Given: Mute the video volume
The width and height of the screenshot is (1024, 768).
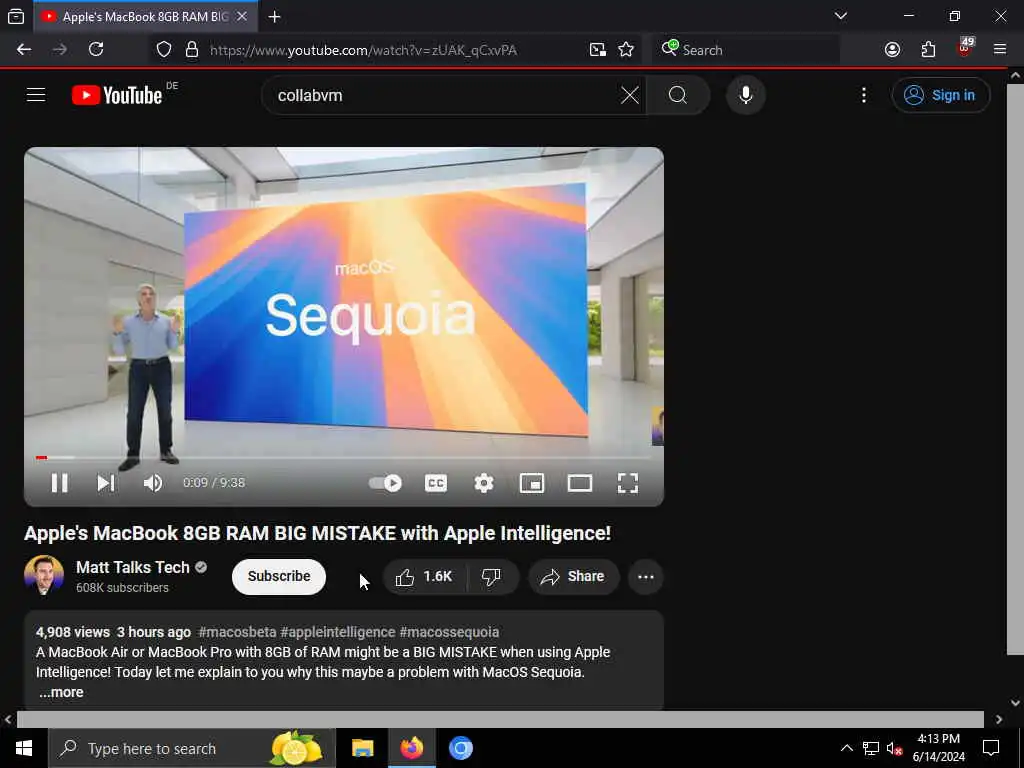Looking at the screenshot, I should tap(153, 483).
